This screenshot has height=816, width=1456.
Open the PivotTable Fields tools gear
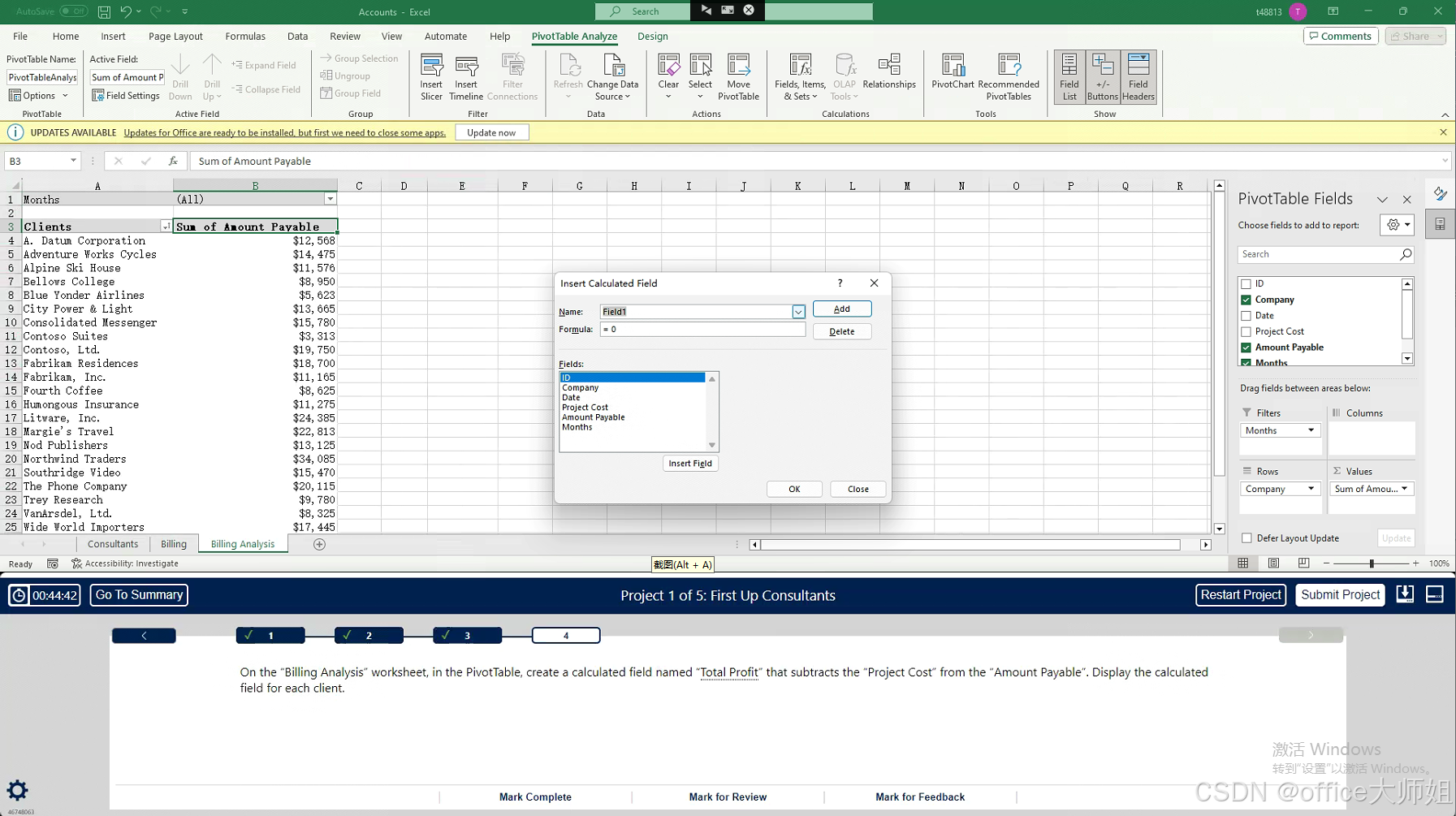tap(1397, 225)
